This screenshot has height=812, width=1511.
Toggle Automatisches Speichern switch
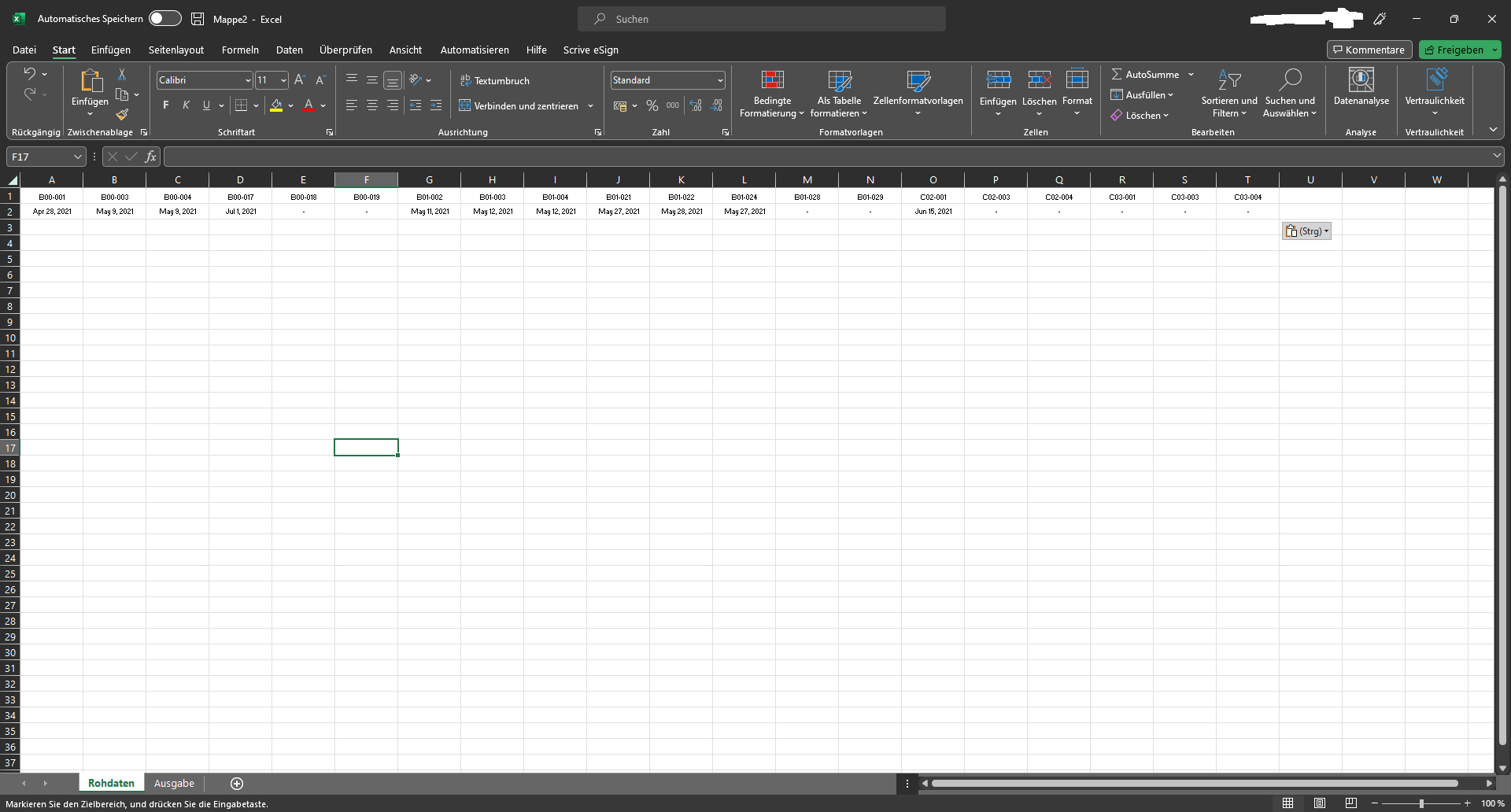point(165,18)
